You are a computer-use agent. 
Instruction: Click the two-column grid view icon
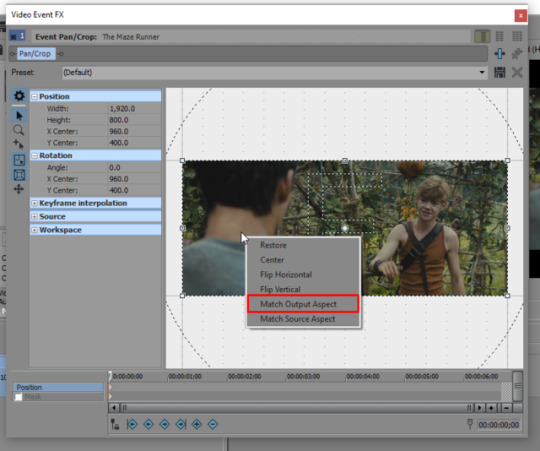pyautogui.click(x=499, y=36)
